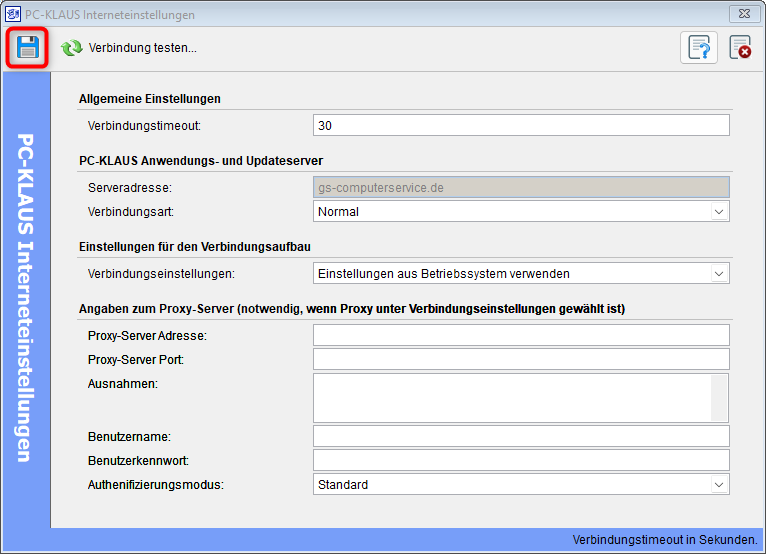
Task: Focus the Benutzerkennwort input field
Action: pos(521,460)
